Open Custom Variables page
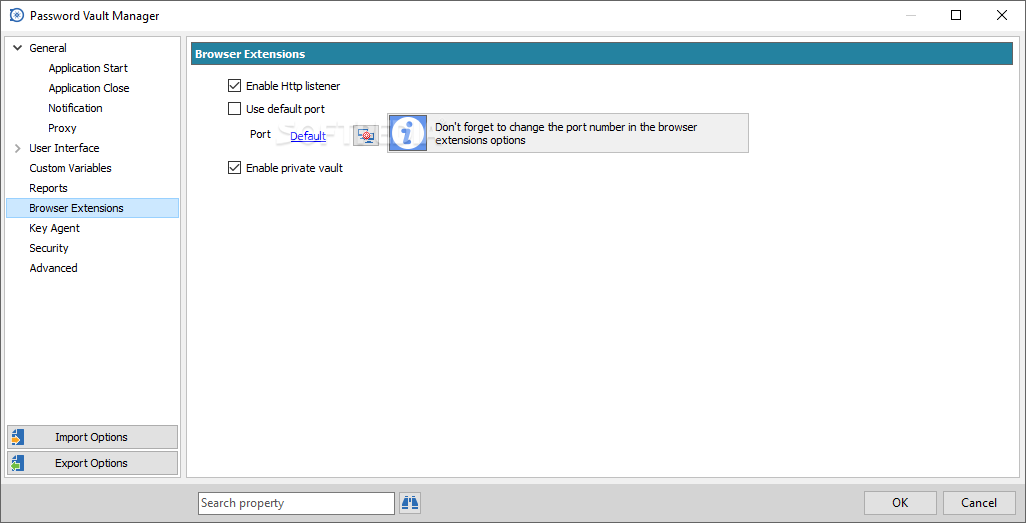This screenshot has width=1026, height=523. pyautogui.click(x=70, y=168)
